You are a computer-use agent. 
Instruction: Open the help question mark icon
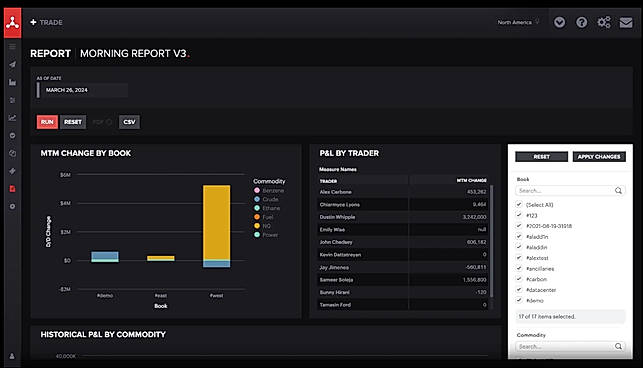pos(581,22)
